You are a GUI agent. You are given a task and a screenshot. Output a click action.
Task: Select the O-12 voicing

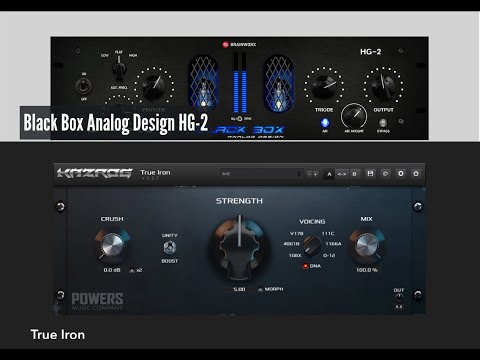[329, 255]
